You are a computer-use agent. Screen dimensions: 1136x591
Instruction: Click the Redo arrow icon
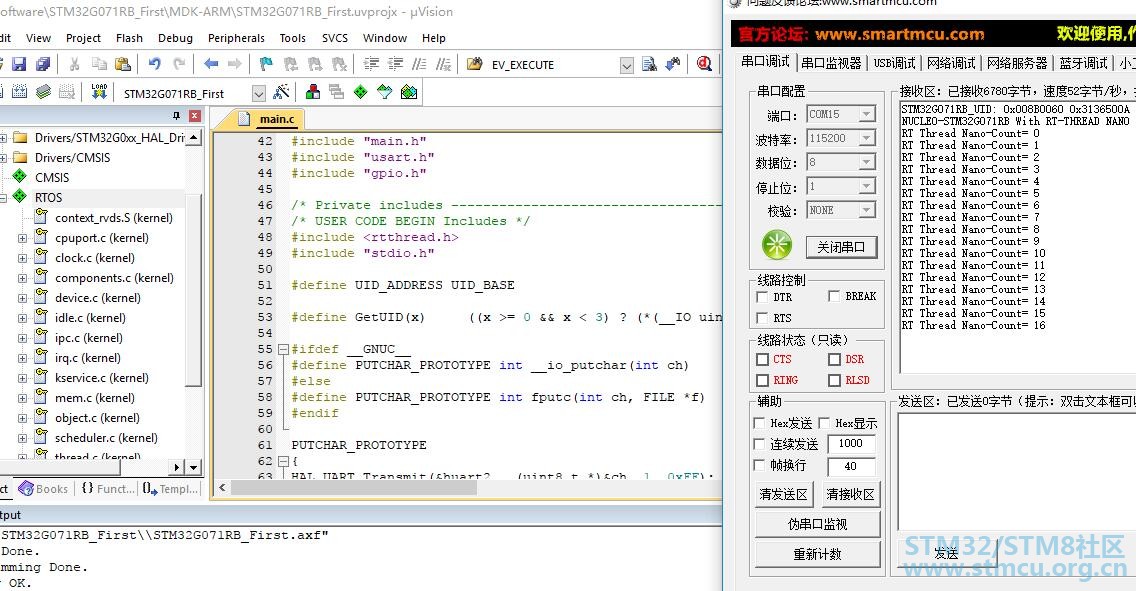179,64
